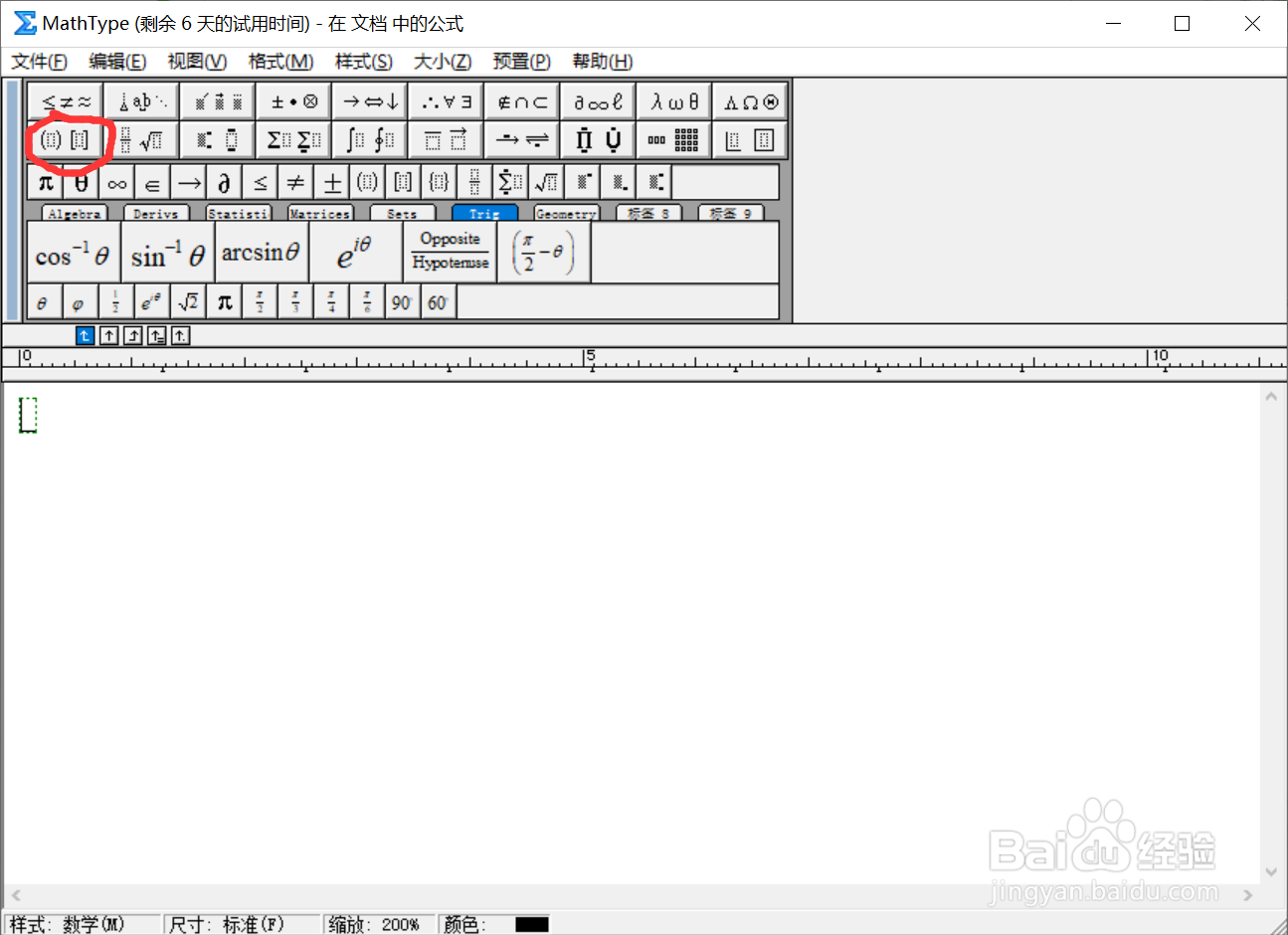The height and width of the screenshot is (935, 1288).
Task: Switch to the Derivs tab
Action: [156, 213]
